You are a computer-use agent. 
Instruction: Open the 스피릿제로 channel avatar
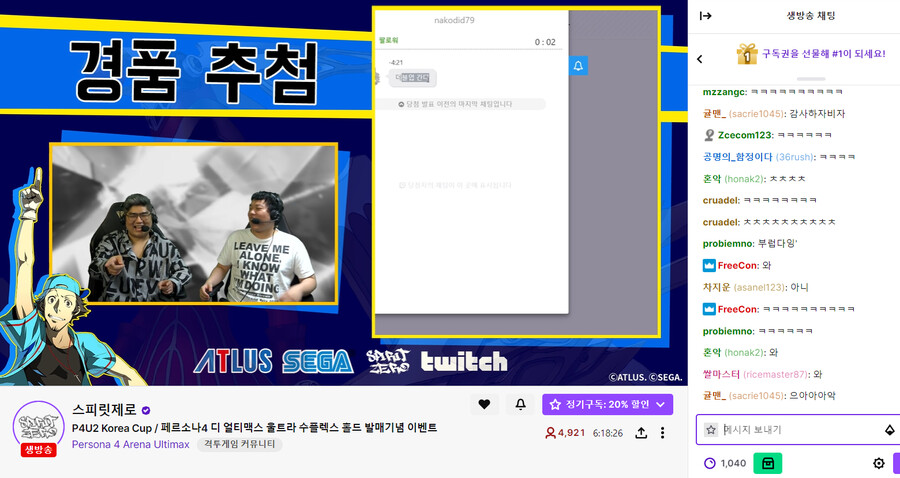(x=38, y=426)
